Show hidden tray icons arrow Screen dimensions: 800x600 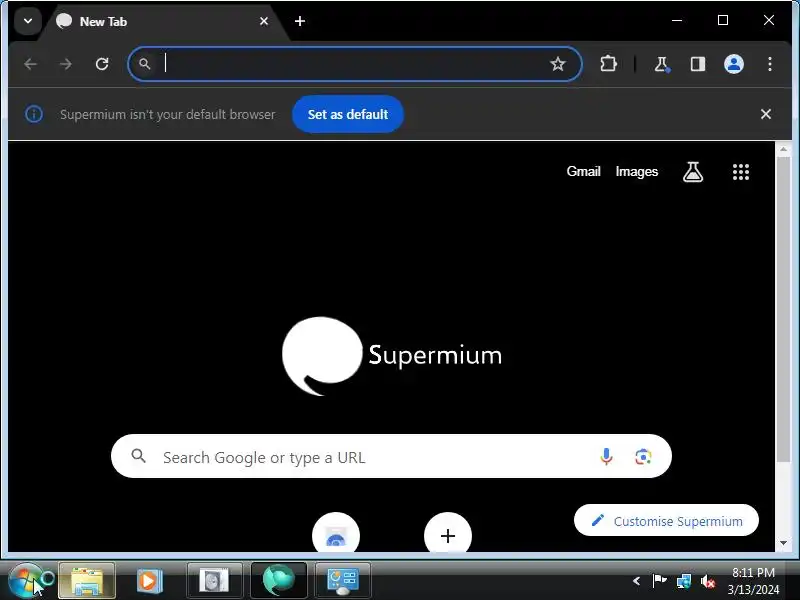[636, 581]
